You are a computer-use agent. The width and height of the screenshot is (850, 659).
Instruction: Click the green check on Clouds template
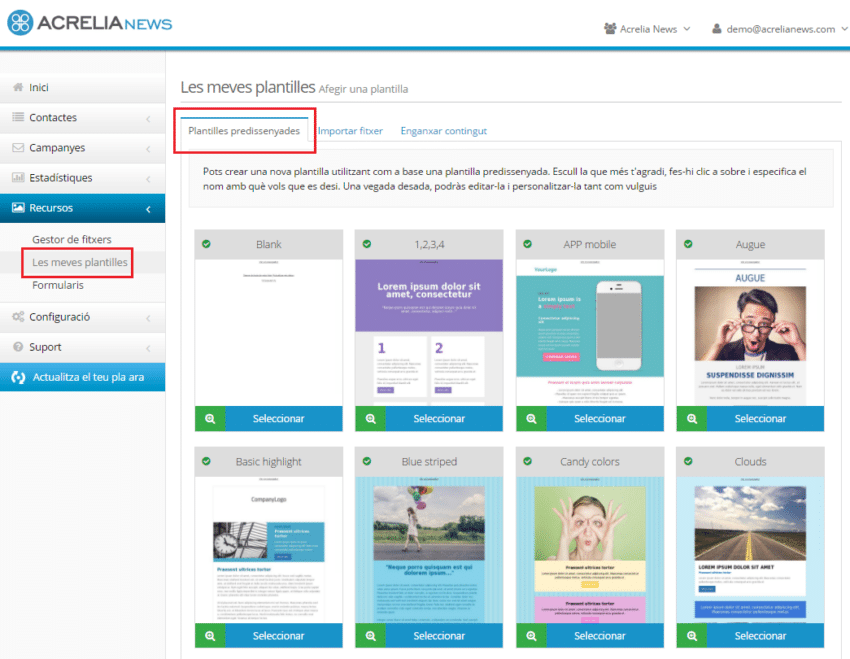point(688,461)
